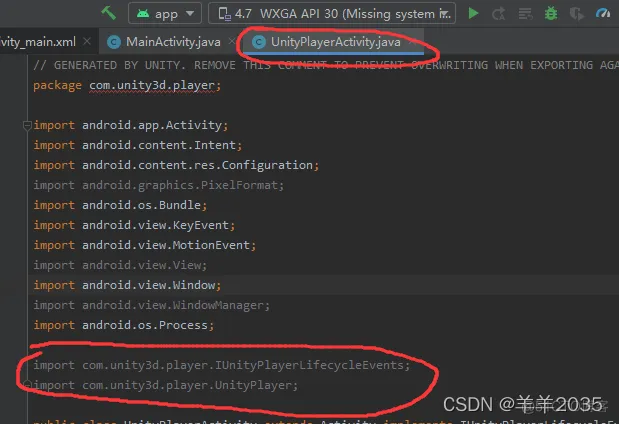The height and width of the screenshot is (424, 619).
Task: Open the Profiler gauge icon
Action: click(603, 14)
